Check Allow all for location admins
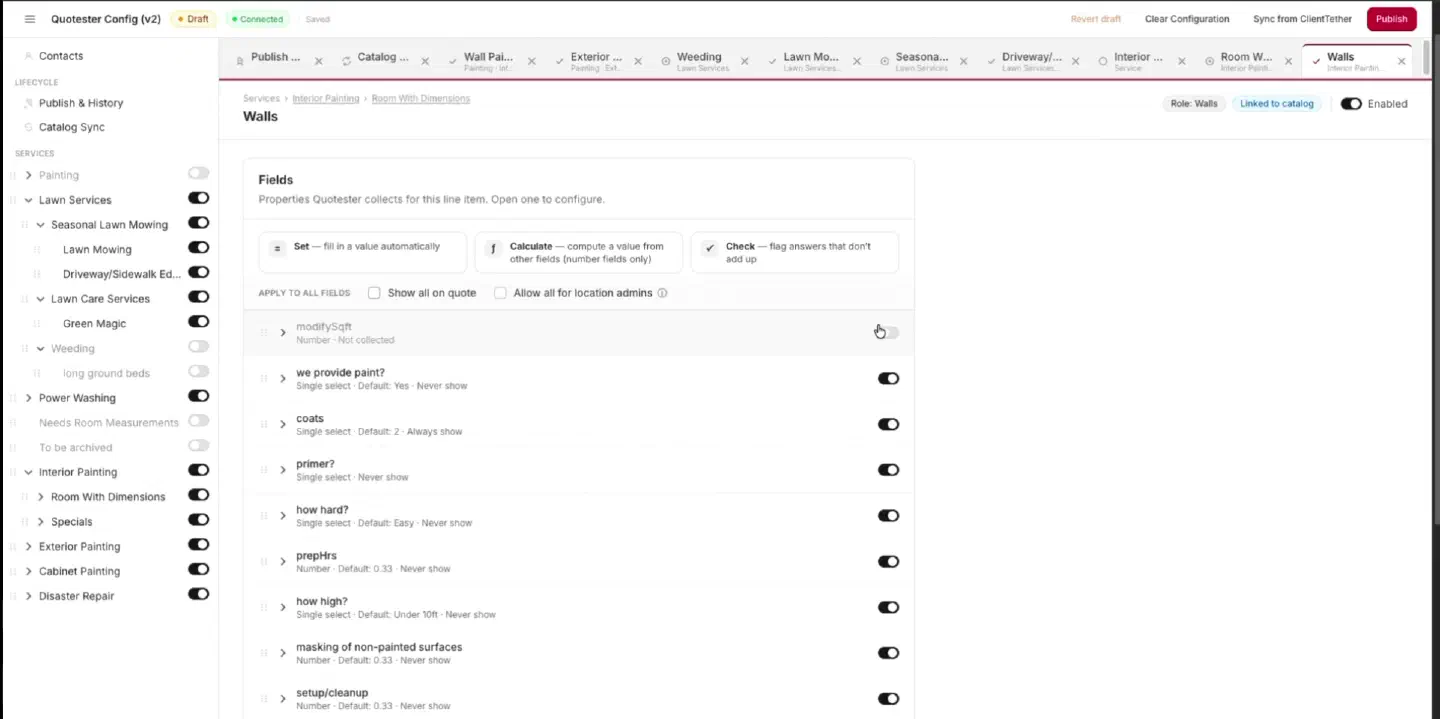Screen dimensions: 1440x719 point(500,293)
